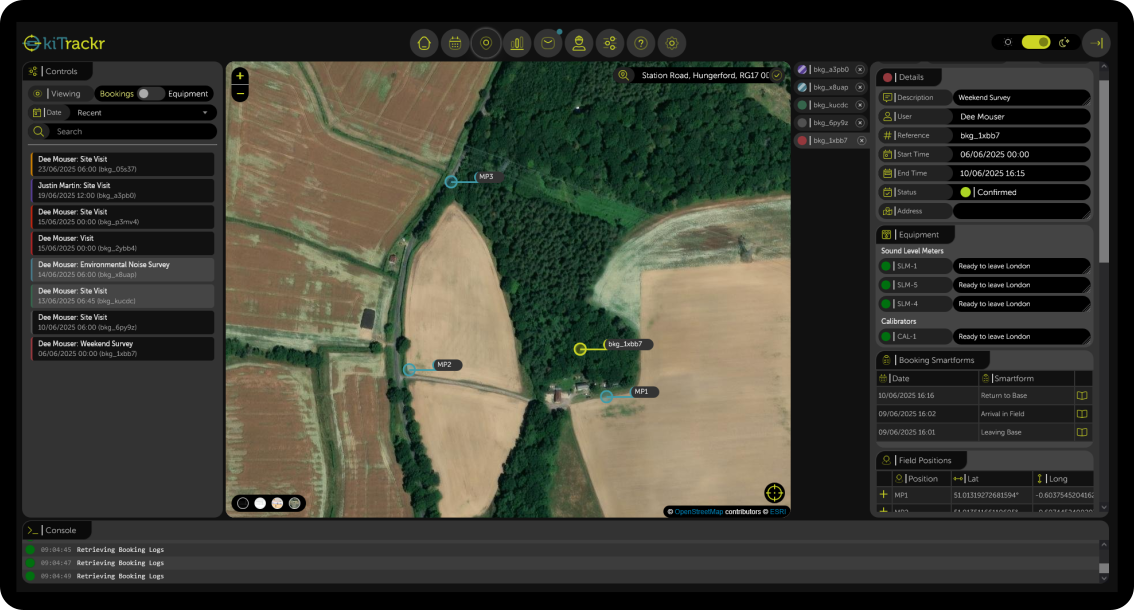
Task: Open the calendar view icon
Action: tap(455, 43)
